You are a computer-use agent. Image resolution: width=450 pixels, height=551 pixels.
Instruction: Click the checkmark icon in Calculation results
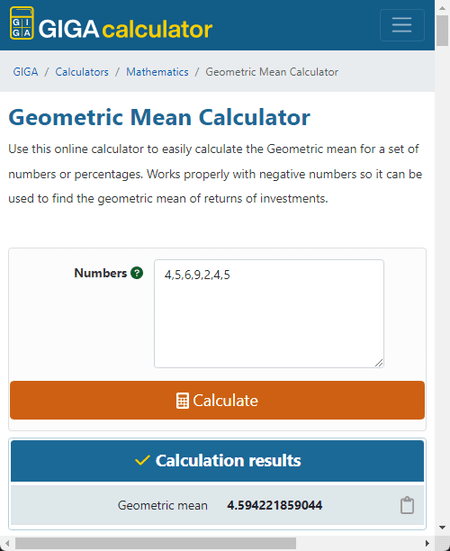142,460
